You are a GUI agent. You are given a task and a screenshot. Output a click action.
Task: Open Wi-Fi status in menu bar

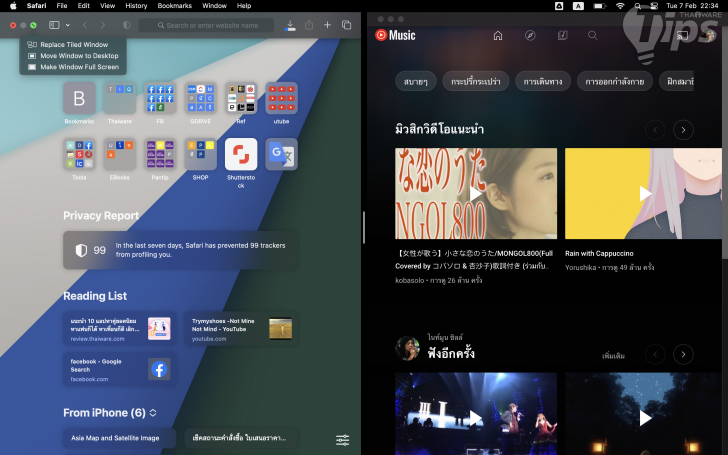click(620, 6)
